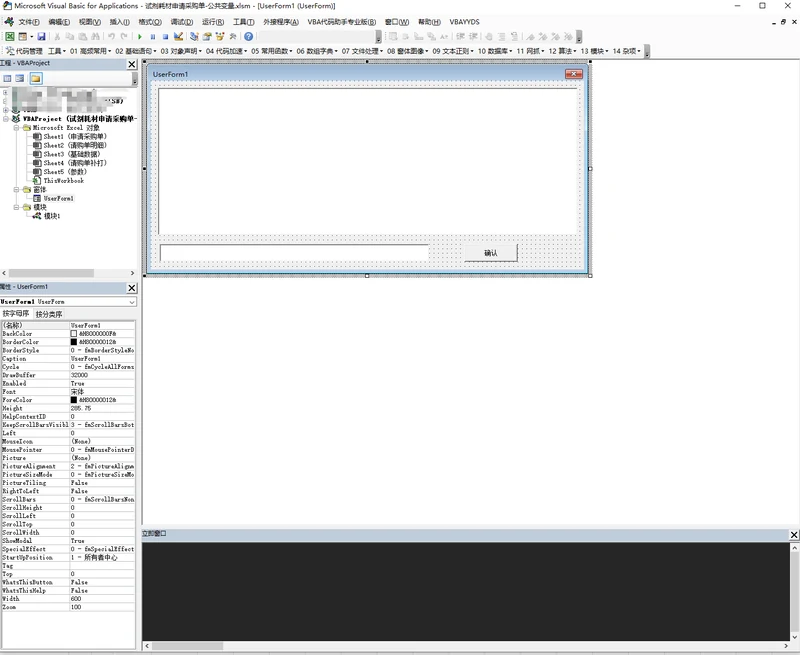Open the VBA代码助手专业版 menu
This screenshot has height=655, width=800.
(x=341, y=22)
